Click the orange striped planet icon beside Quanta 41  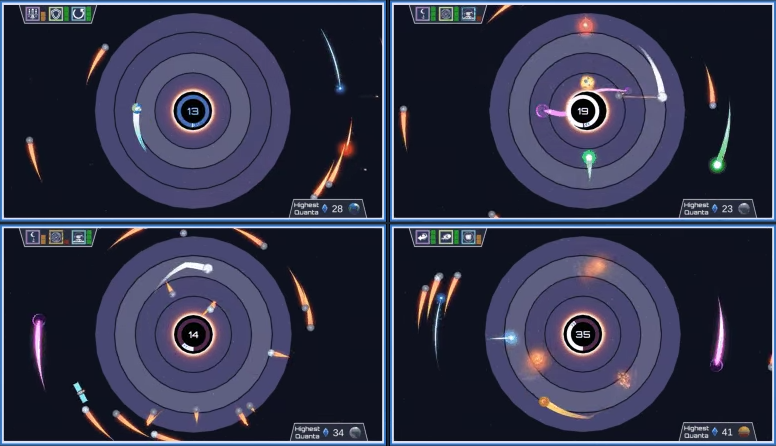coord(744,432)
